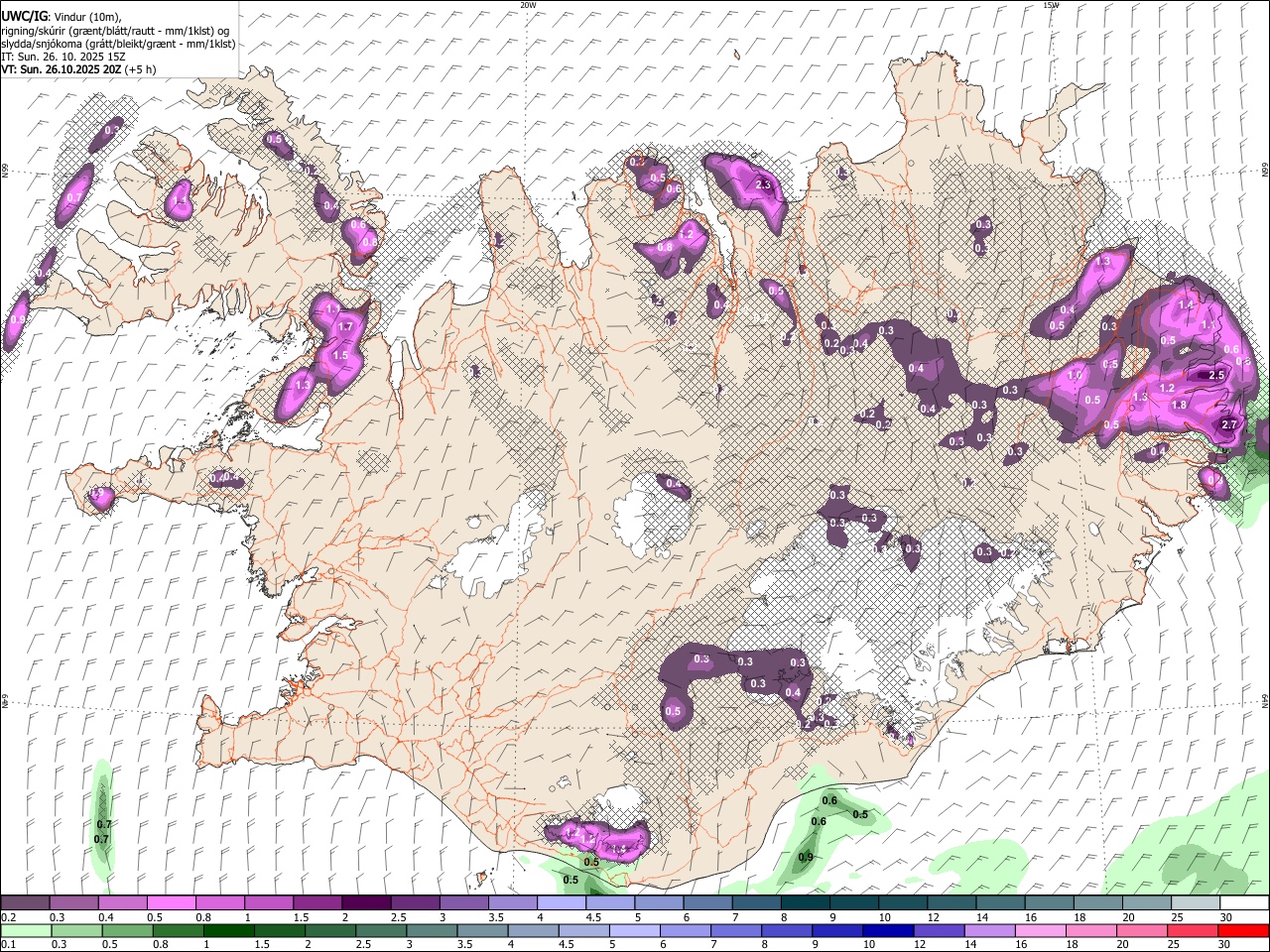Click the 1.8 snowfall value in east Iceland
The image size is (1270, 952).
point(1180,405)
